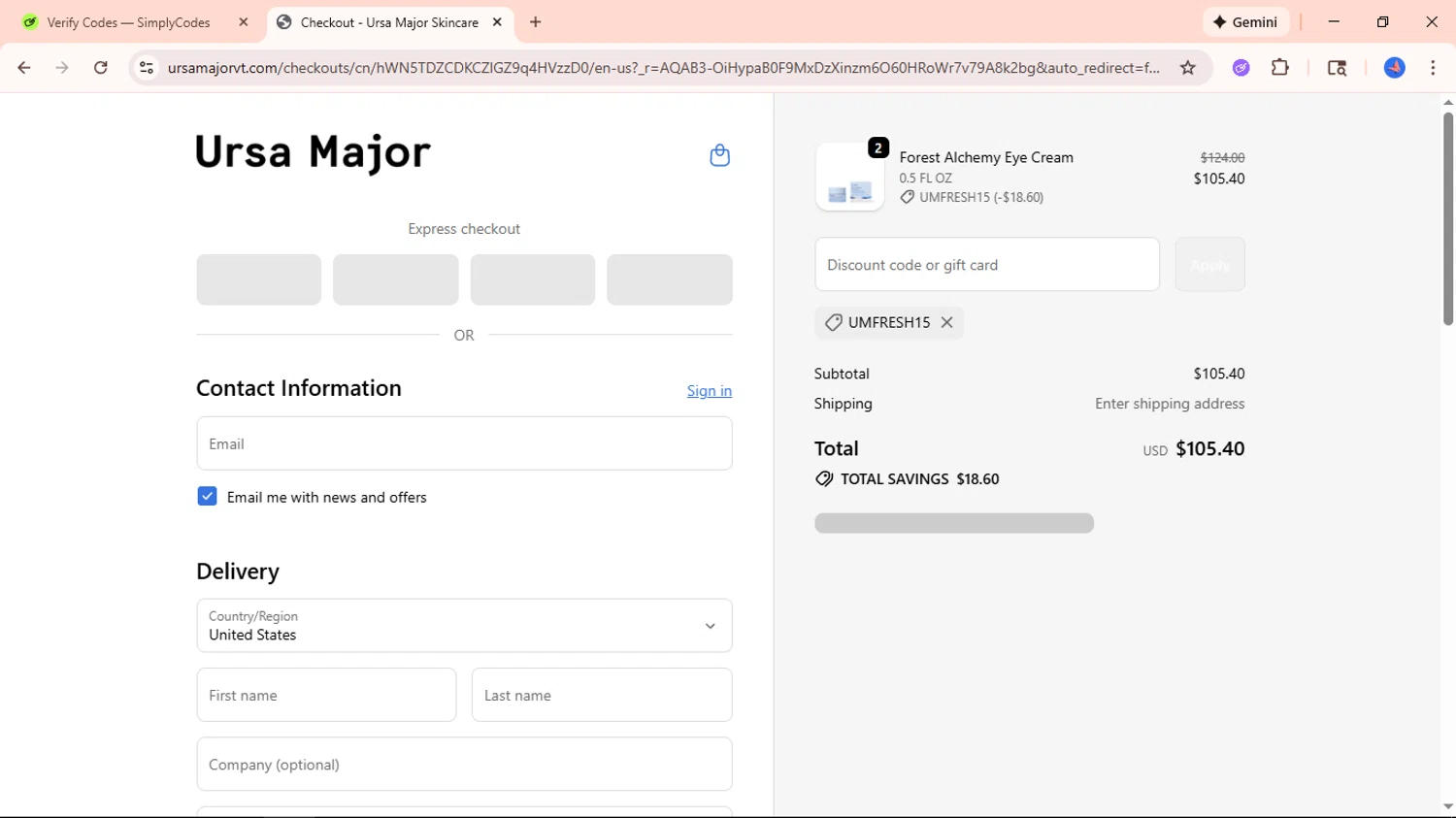Screen dimensions: 1456x818
Task: Close the Checkout Ursa Major tab
Action: 497,22
